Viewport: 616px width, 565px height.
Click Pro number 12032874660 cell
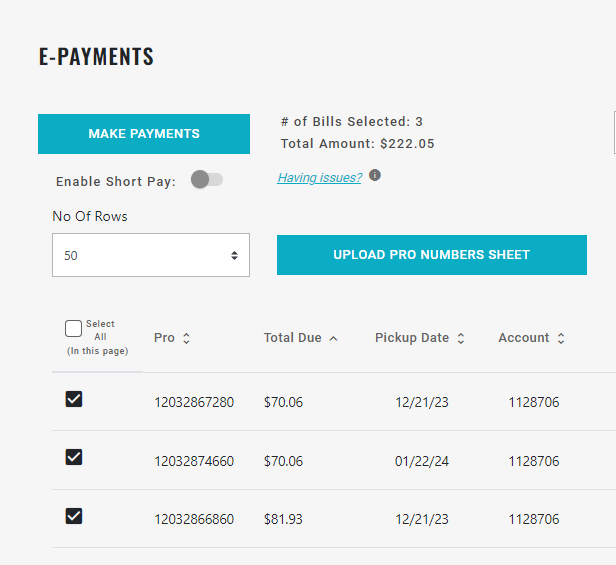pyautogui.click(x=194, y=461)
